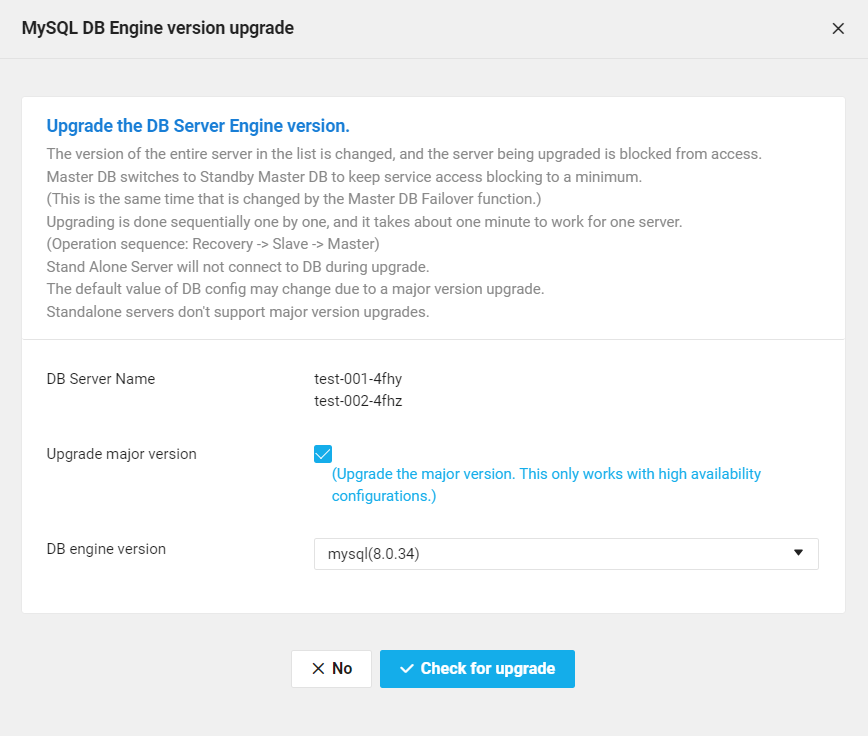Viewport: 868px width, 736px height.
Task: Click the line Standalone servers don't support major version upgrades
Action: click(x=238, y=312)
